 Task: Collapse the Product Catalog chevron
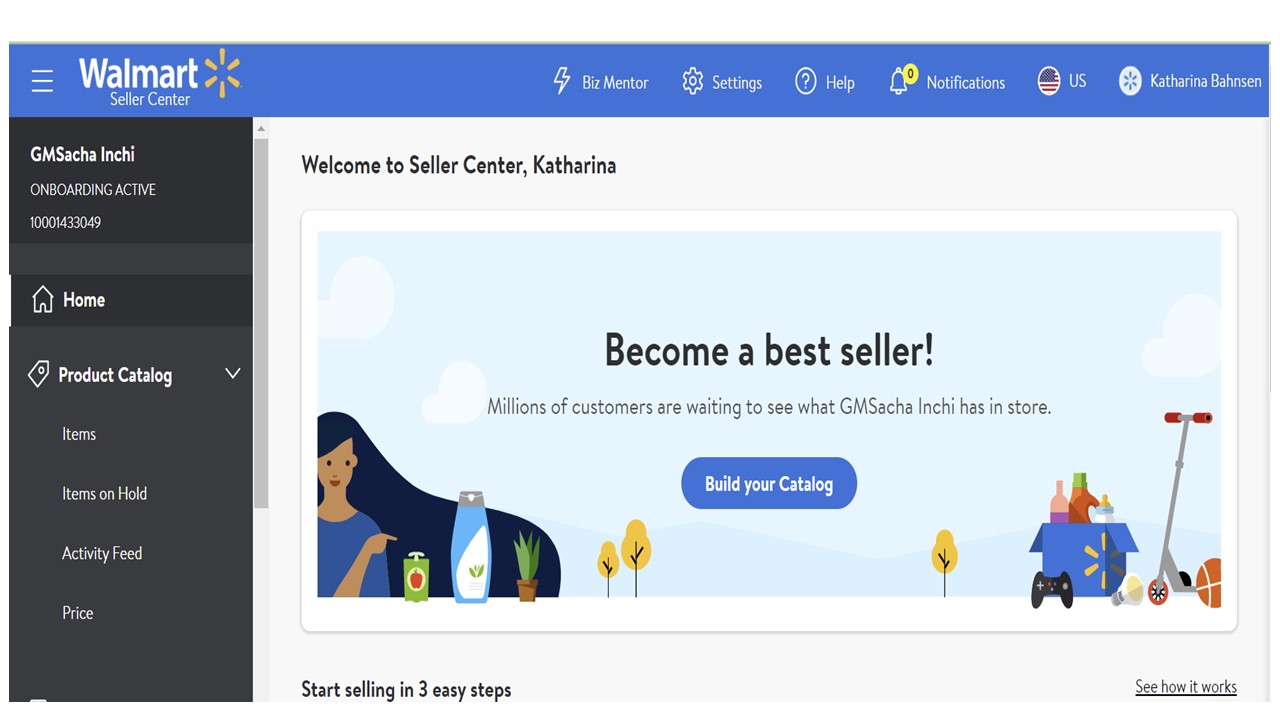233,374
